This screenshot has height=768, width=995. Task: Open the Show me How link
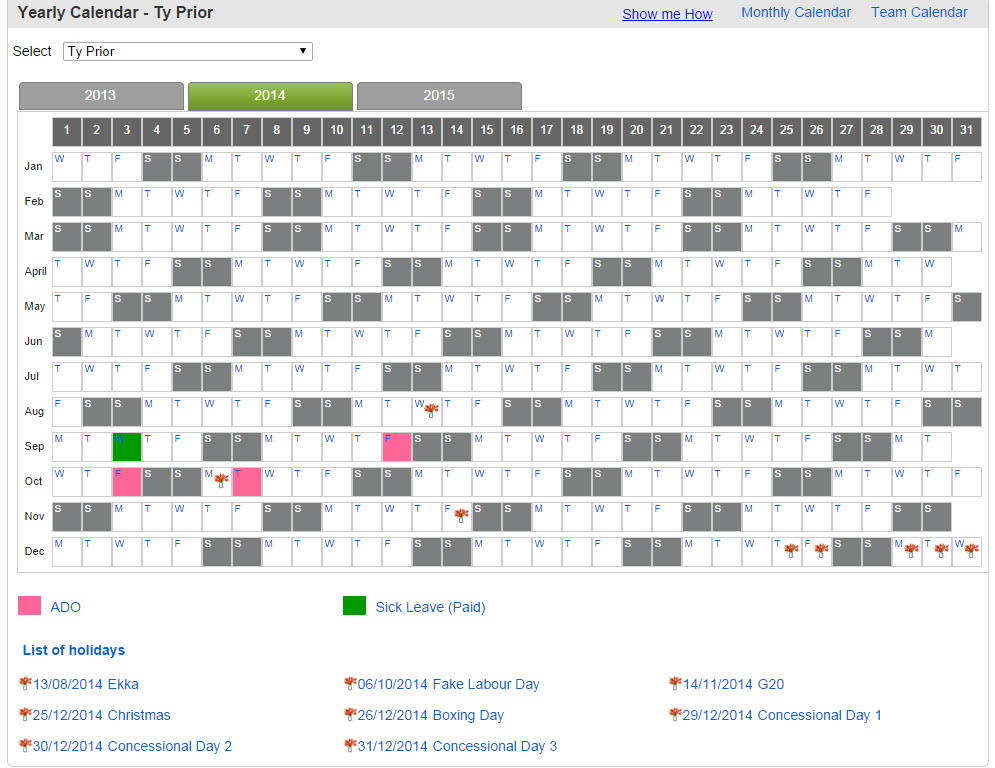[x=667, y=14]
